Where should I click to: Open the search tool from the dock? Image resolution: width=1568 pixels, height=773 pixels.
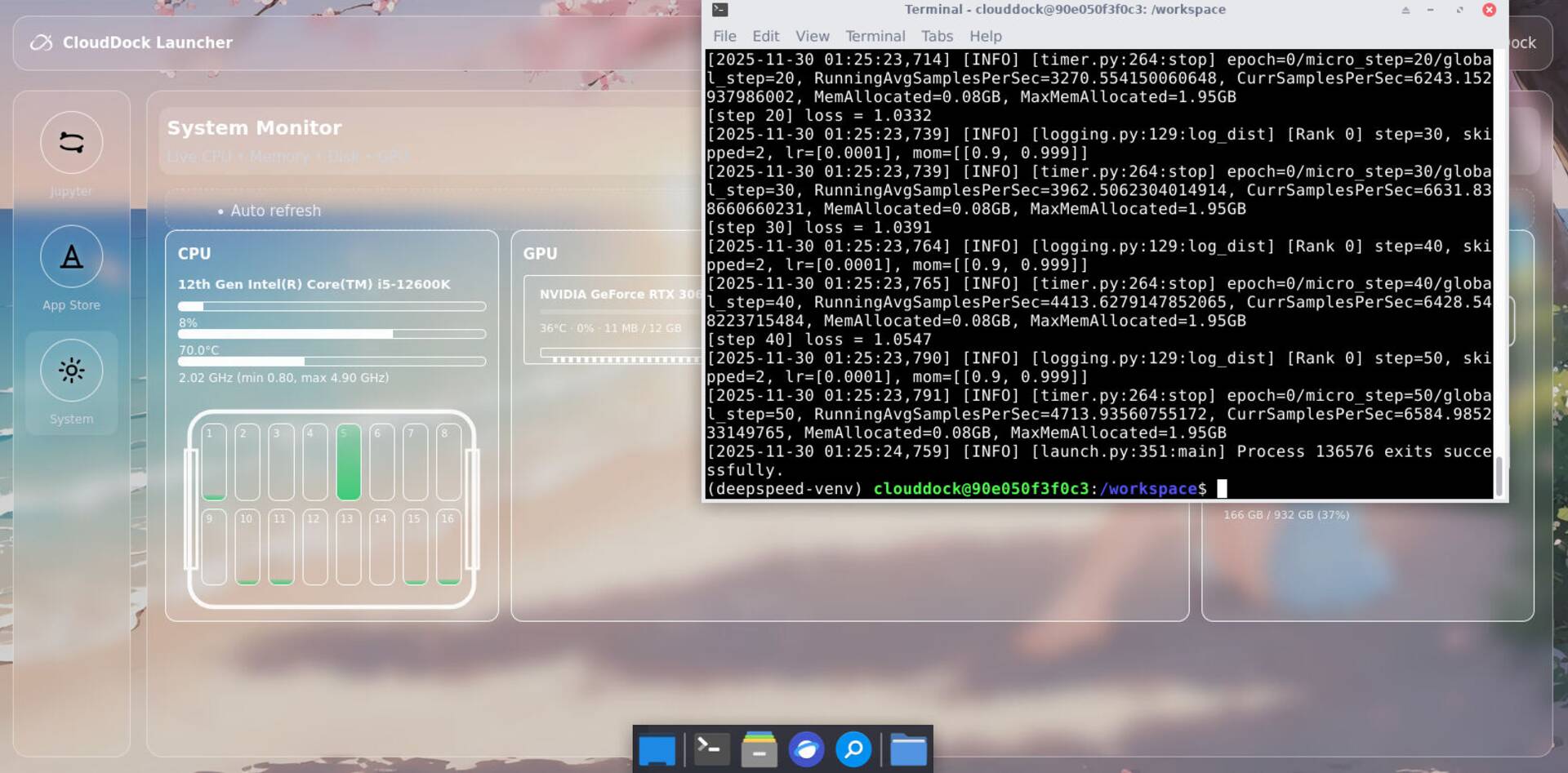click(854, 749)
